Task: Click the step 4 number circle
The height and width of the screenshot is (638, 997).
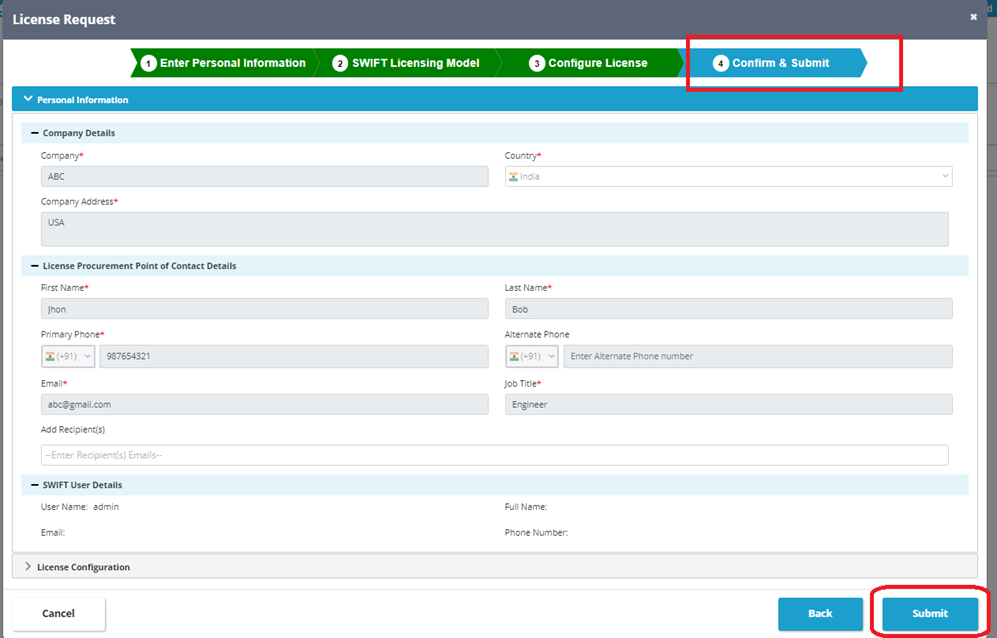Action: (x=720, y=63)
